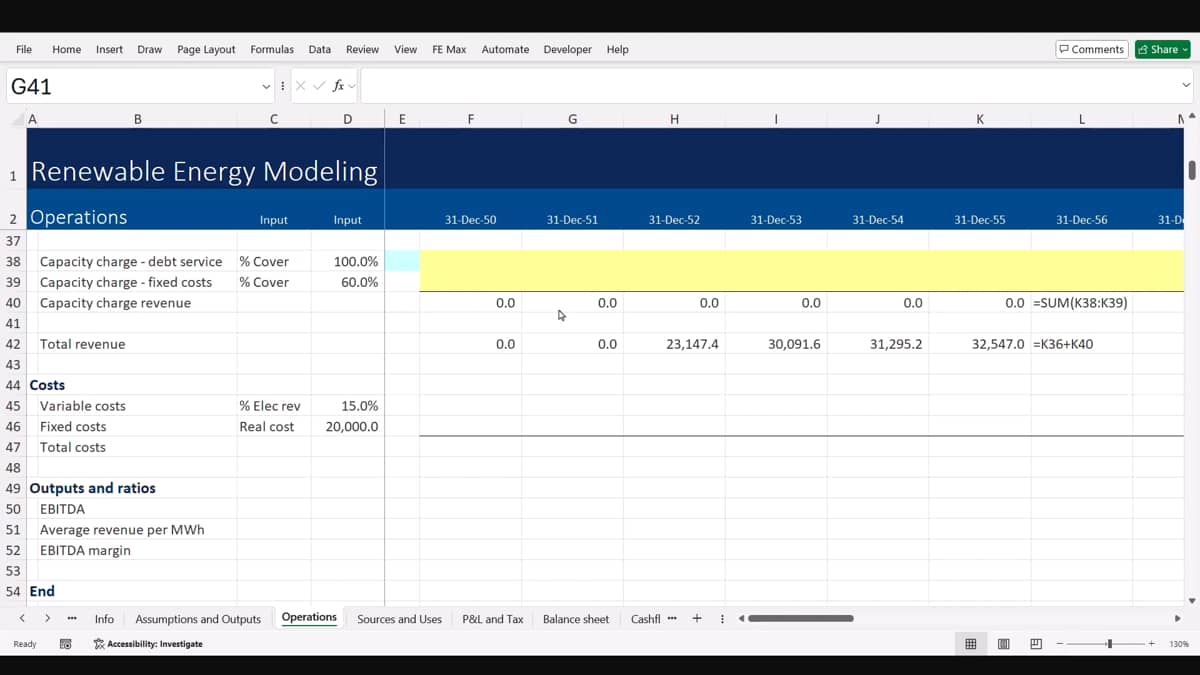Click the Select All corner triangle
The height and width of the screenshot is (675, 1200).
[17, 119]
